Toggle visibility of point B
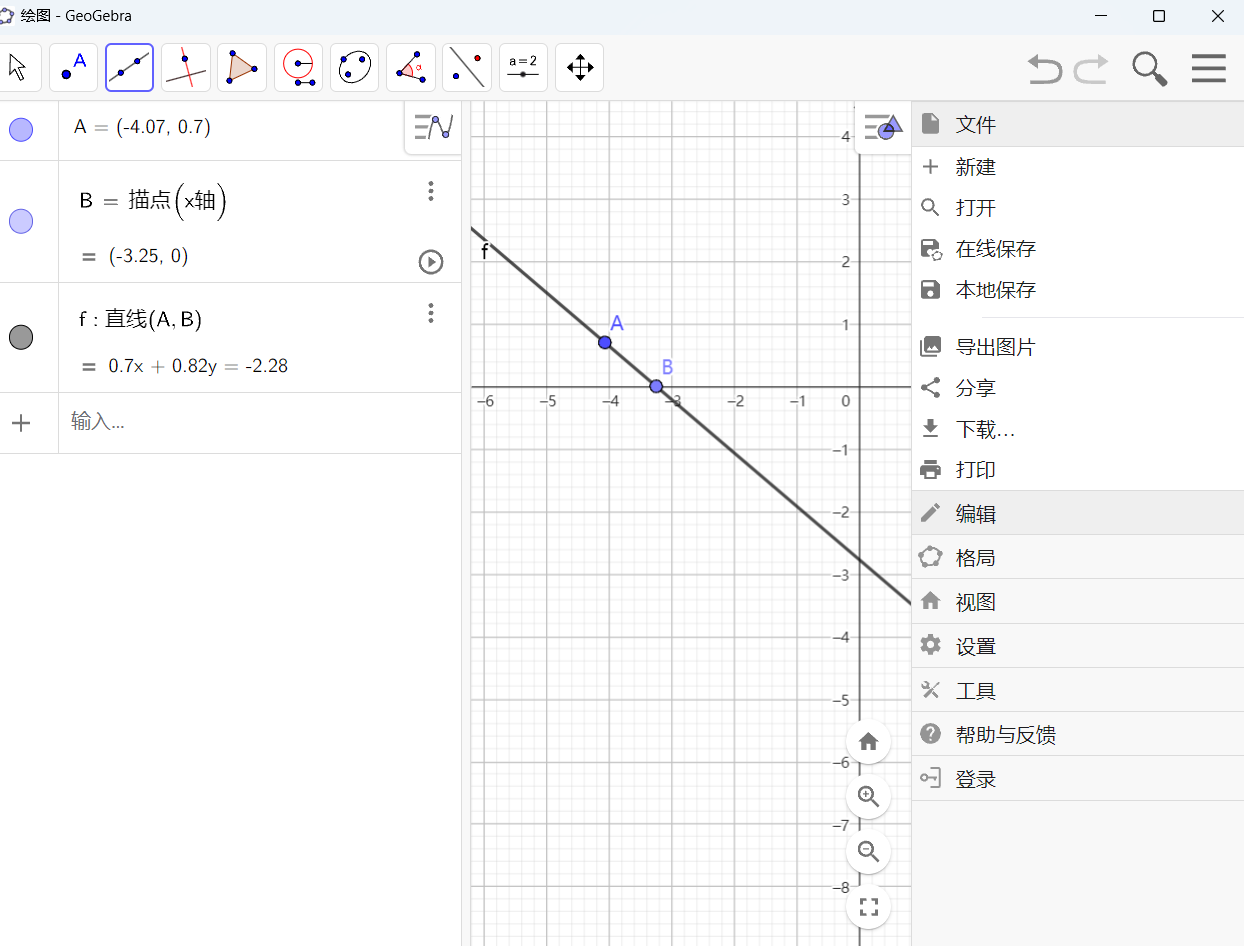The width and height of the screenshot is (1244, 946). pos(21,221)
